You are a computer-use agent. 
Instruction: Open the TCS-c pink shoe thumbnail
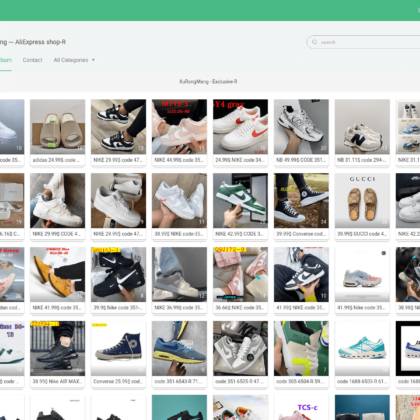(x=301, y=407)
